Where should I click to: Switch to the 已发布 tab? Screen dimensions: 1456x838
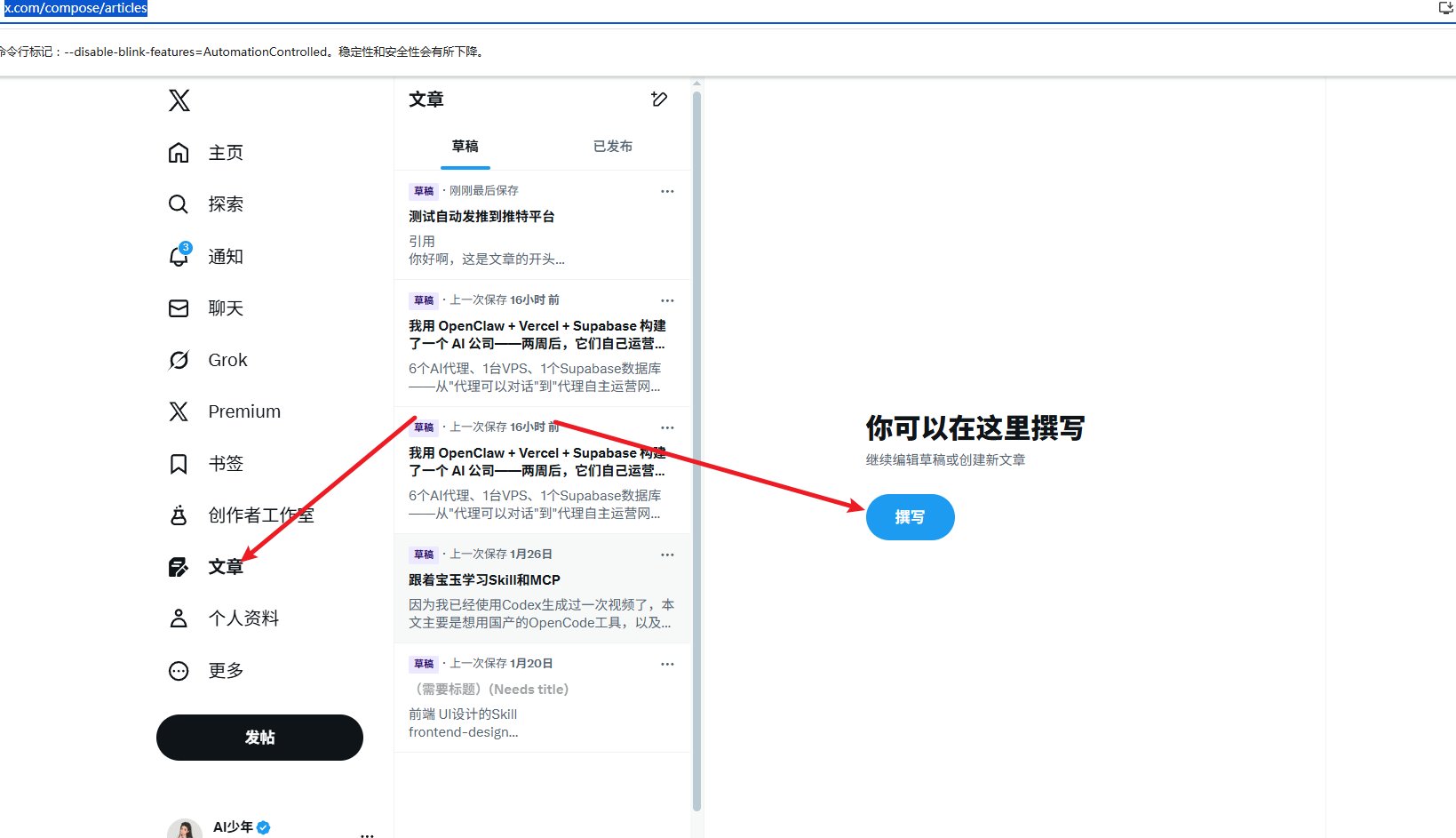click(613, 147)
